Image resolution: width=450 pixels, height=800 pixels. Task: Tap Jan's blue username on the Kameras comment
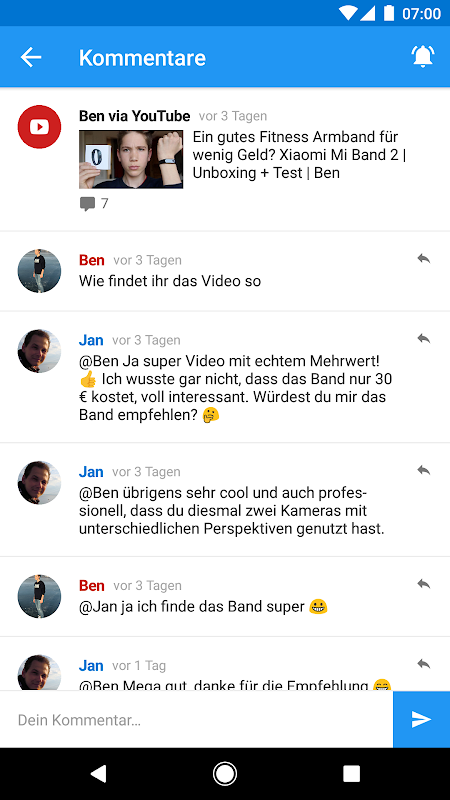pyautogui.click(x=91, y=472)
